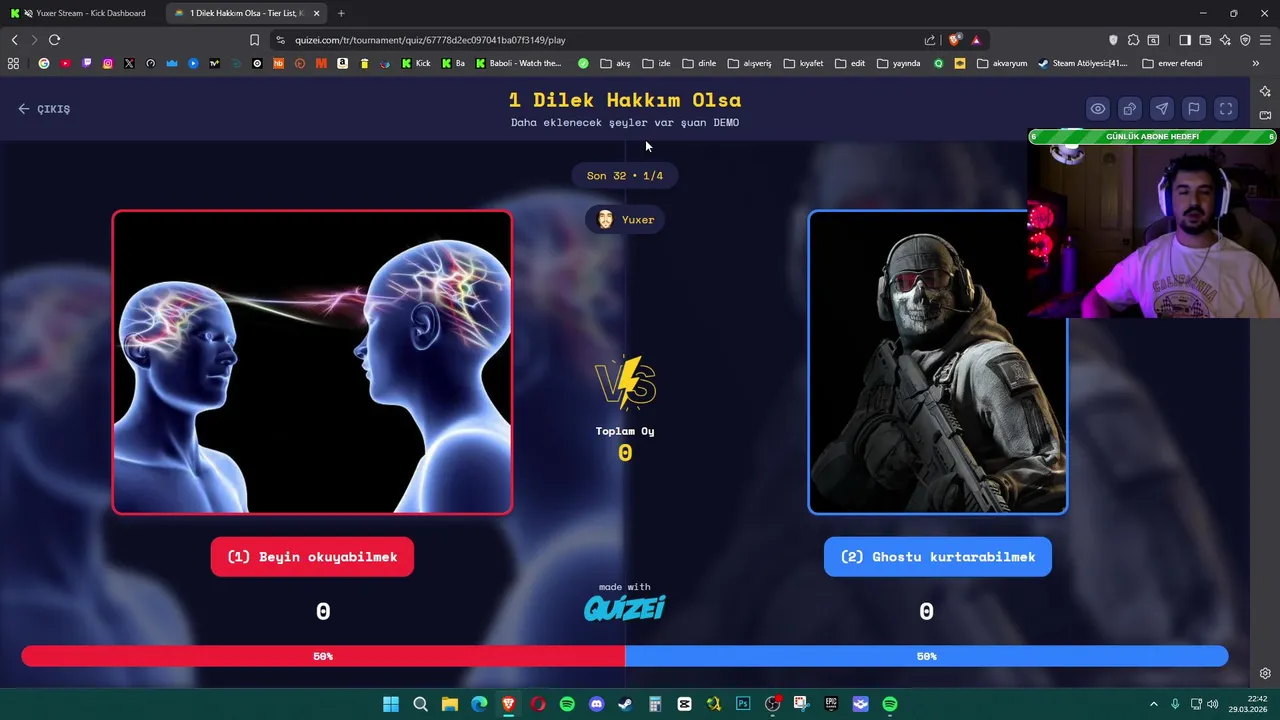Click the blue 50% vote bar
This screenshot has height=720, width=1280.
(926, 656)
